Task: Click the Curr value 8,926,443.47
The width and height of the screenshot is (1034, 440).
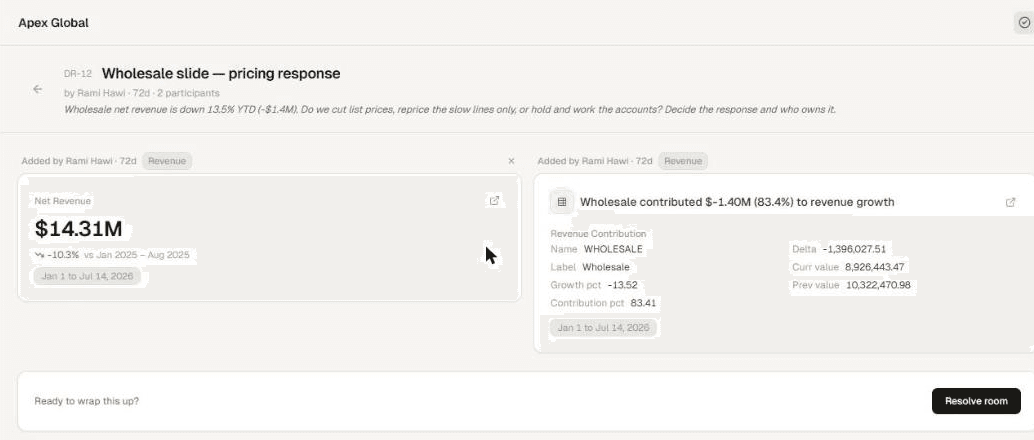Action: pos(874,267)
